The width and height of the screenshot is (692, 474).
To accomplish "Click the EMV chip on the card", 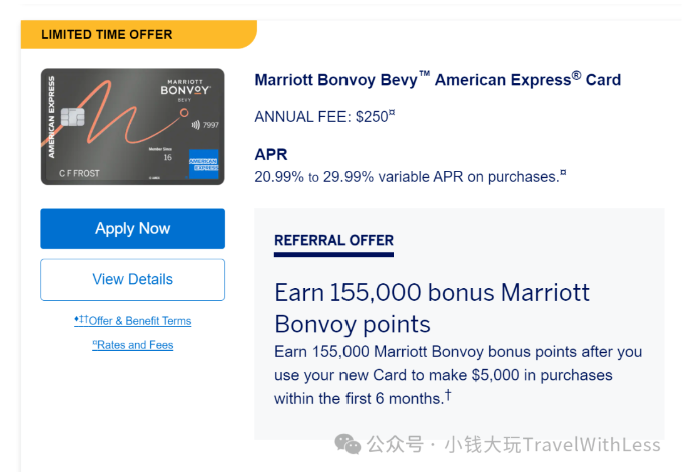I will click(x=70, y=118).
